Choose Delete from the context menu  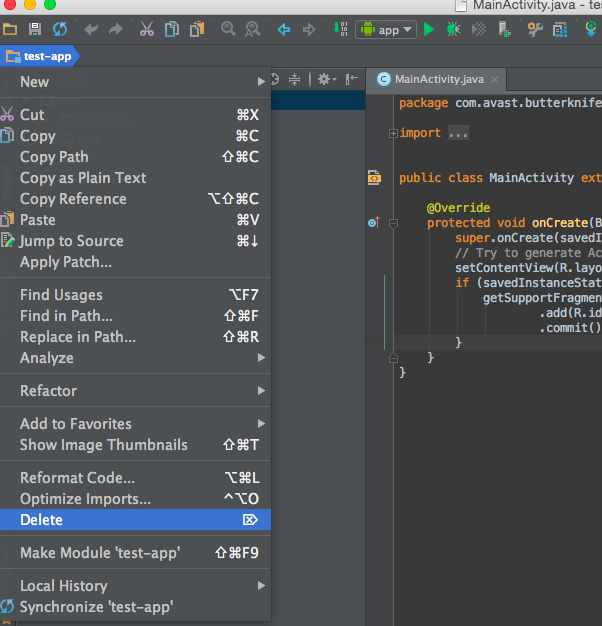pos(135,520)
